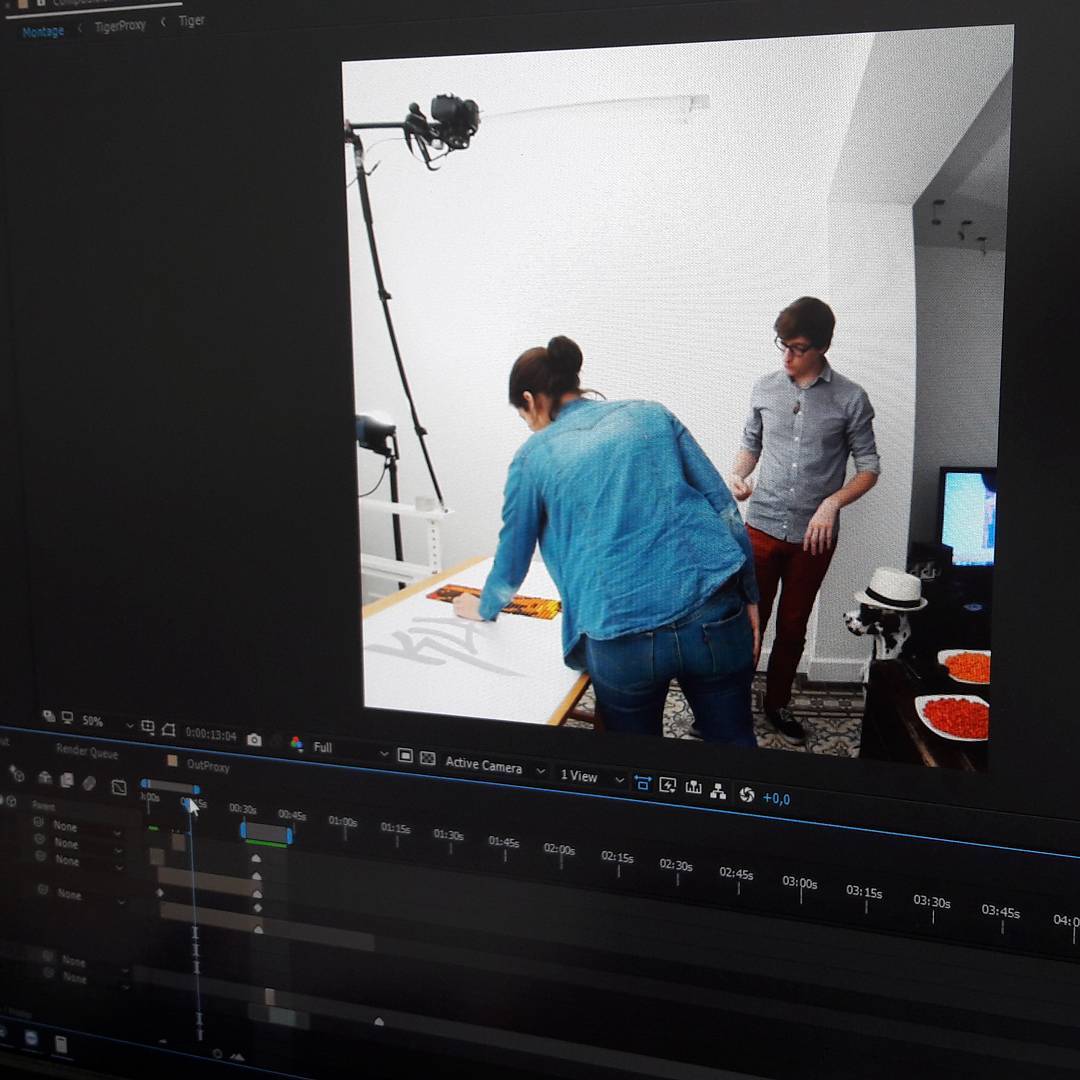
Task: Enable the Region of Interest icon
Action: pos(405,756)
